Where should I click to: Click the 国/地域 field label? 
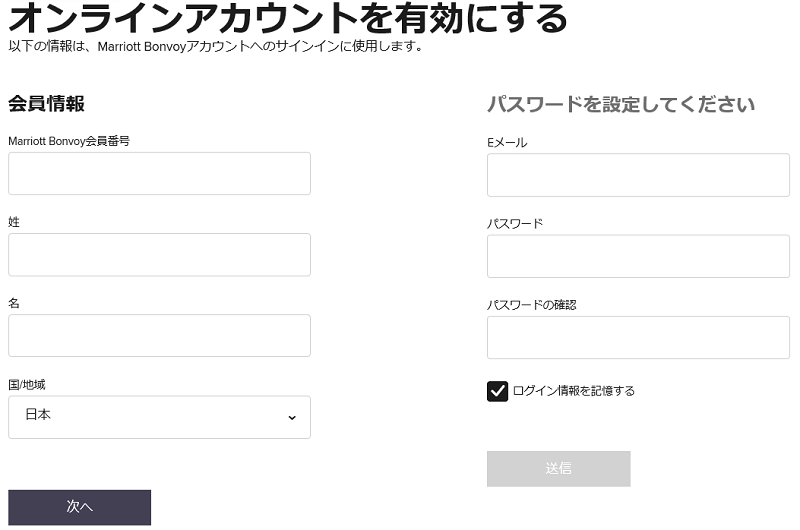[x=27, y=385]
